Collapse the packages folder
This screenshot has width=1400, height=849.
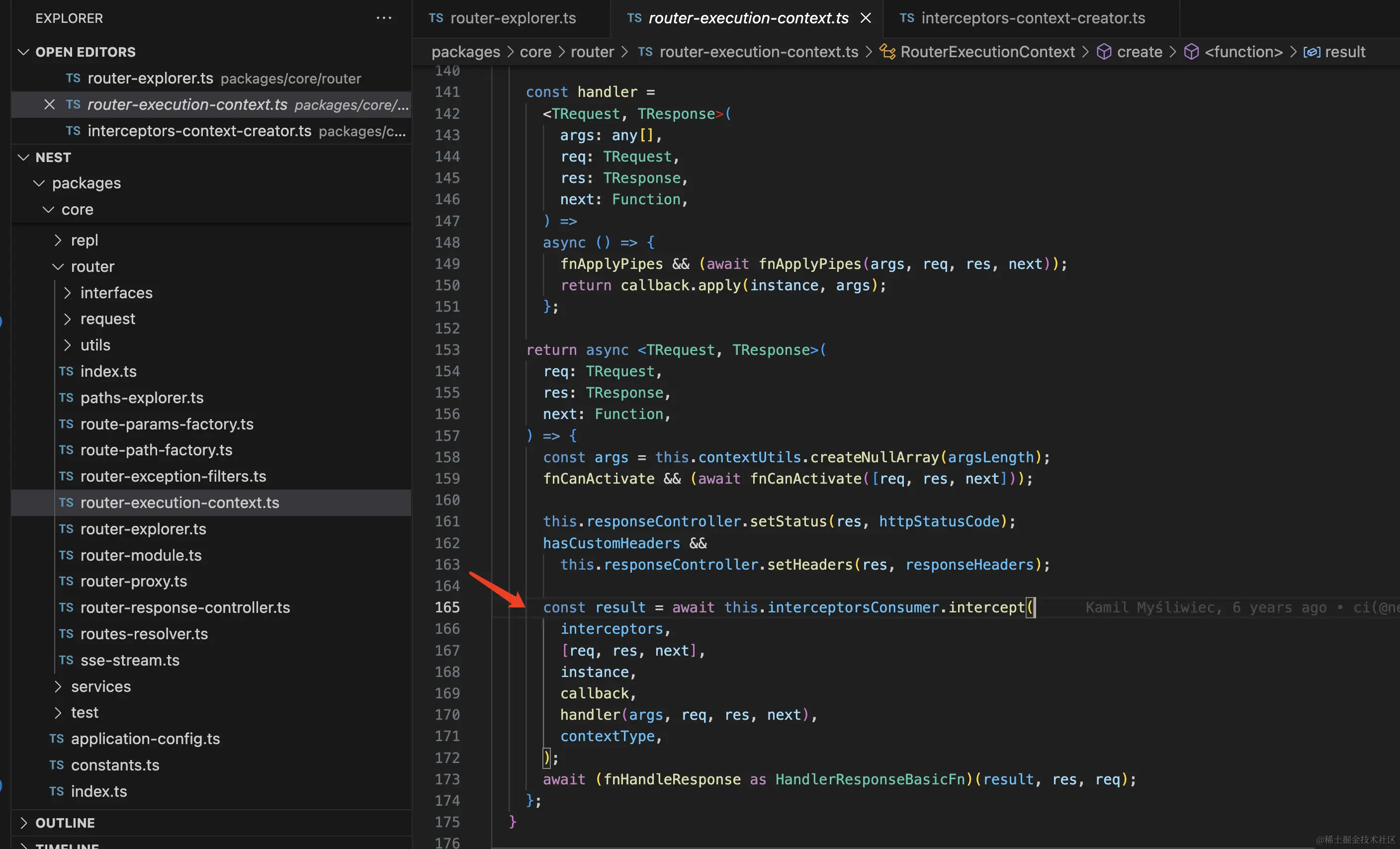(39, 183)
